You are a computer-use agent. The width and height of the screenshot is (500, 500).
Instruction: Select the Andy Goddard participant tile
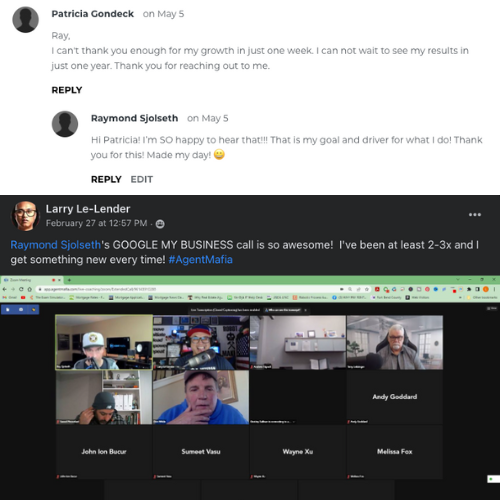pyautogui.click(x=395, y=397)
